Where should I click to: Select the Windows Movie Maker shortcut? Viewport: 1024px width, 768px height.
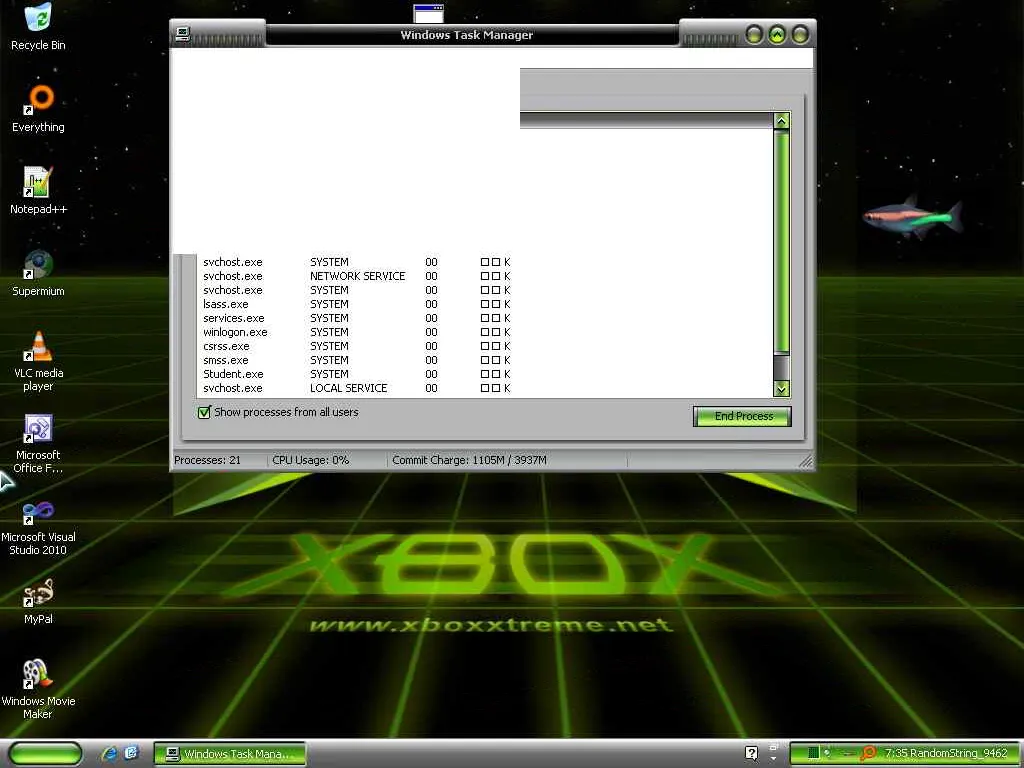coord(38,689)
